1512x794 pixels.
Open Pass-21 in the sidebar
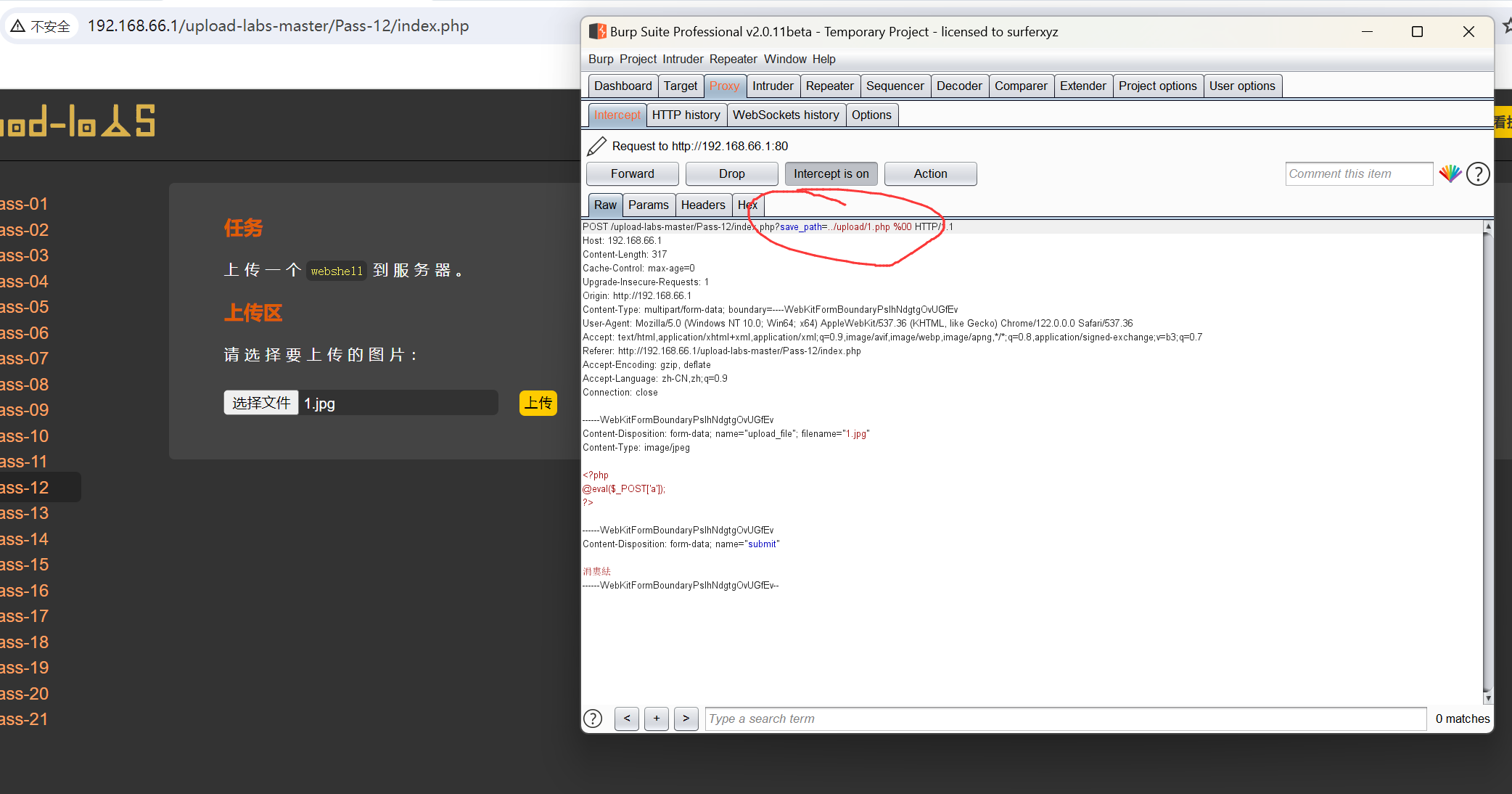24,720
